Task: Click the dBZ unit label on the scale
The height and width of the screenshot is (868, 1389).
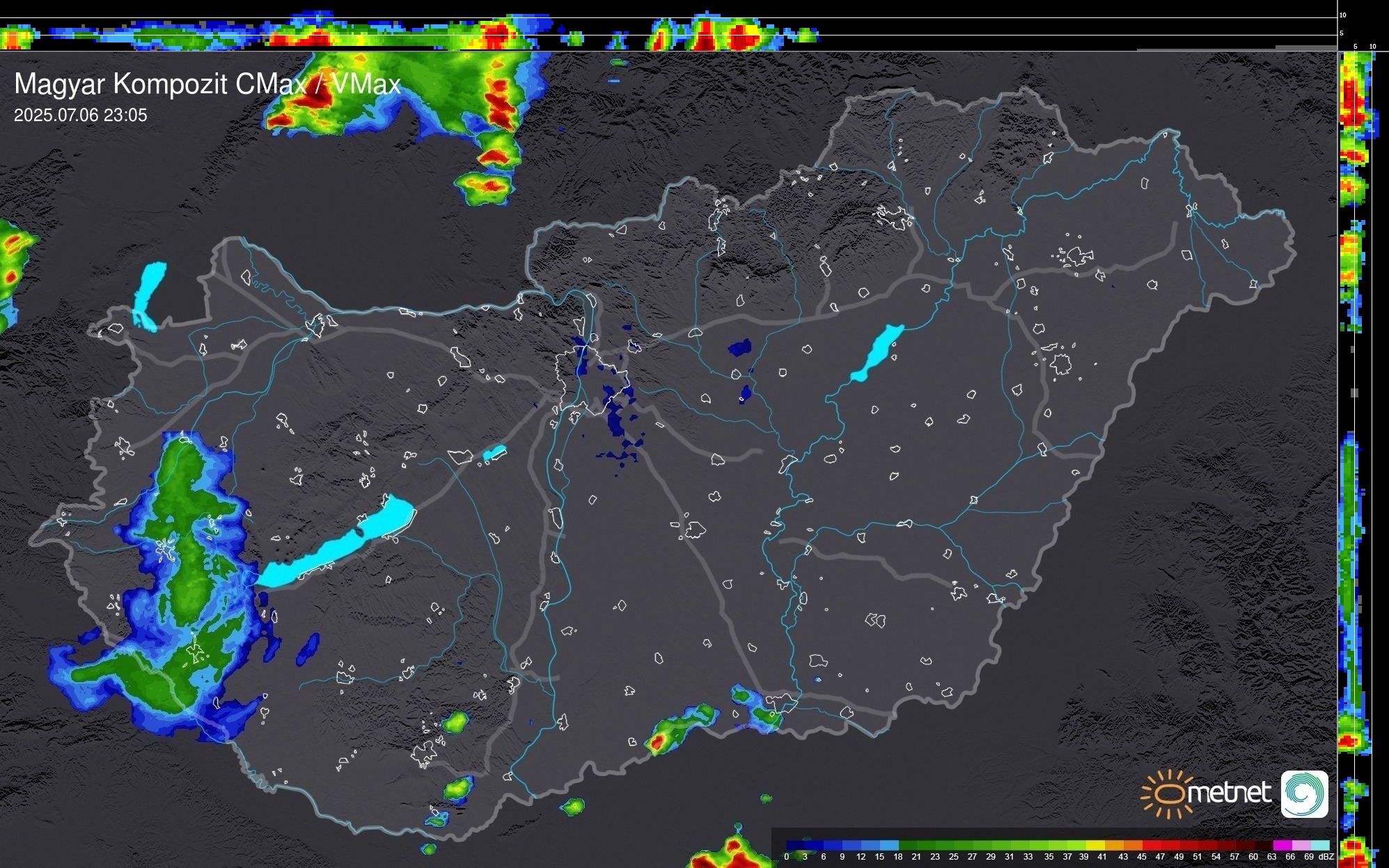Action: coord(1326,857)
